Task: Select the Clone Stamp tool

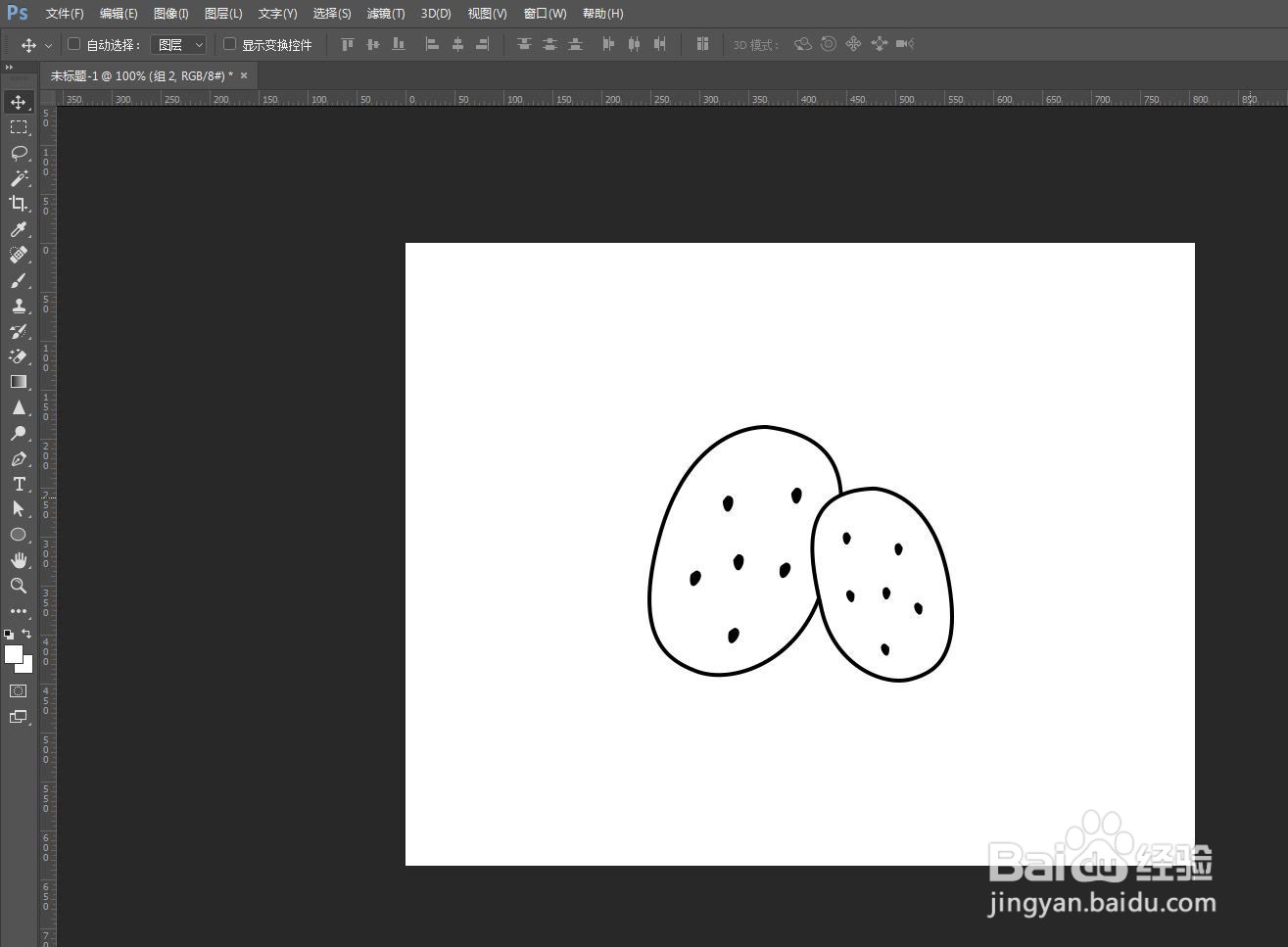Action: coord(19,306)
